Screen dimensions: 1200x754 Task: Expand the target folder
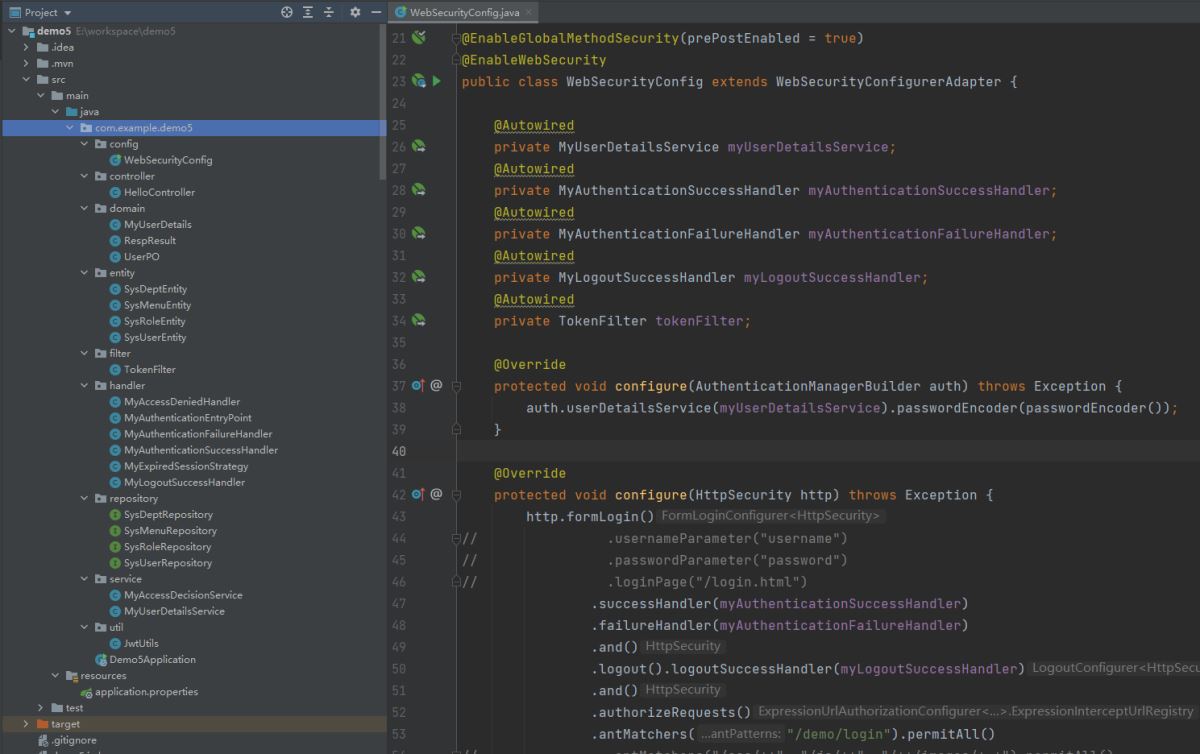27,724
